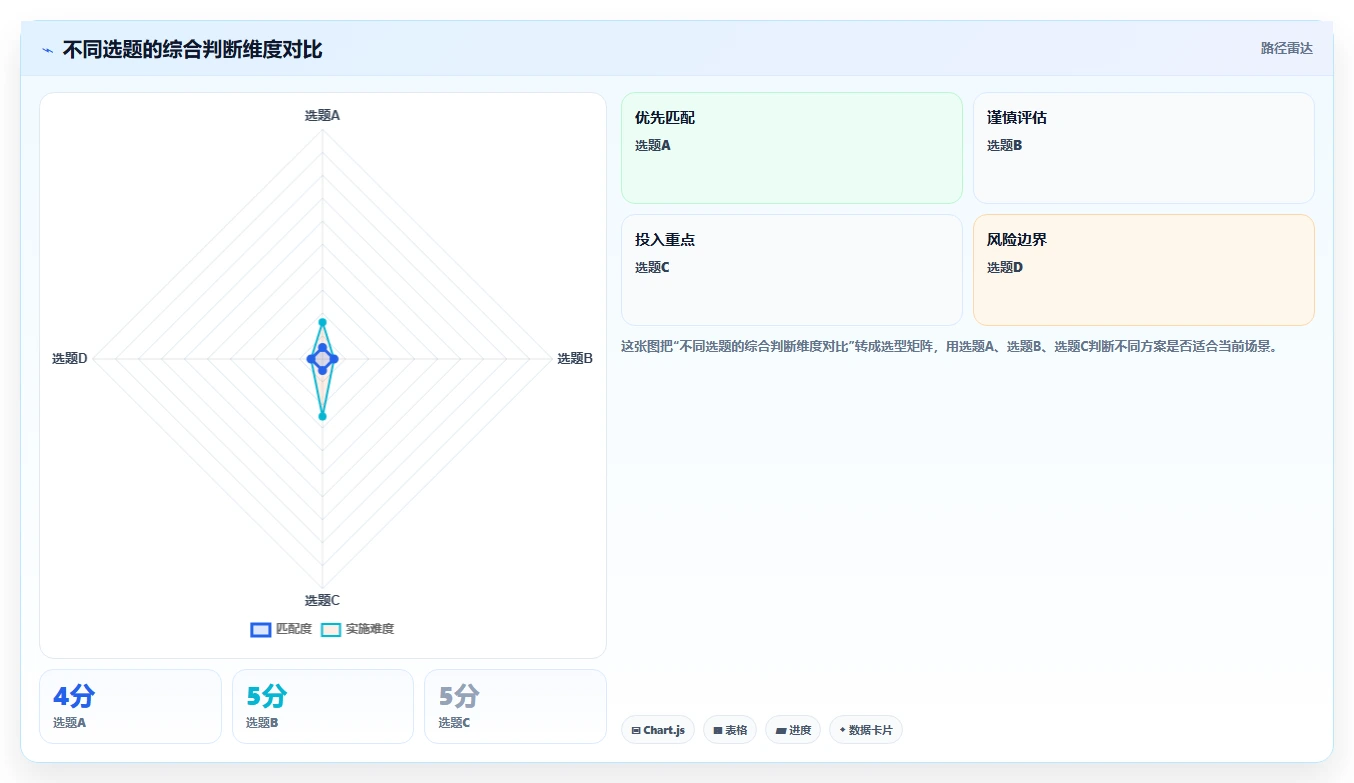Image resolution: width=1354 pixels, height=783 pixels.
Task: Click the blue 匹配度 legend swatch
Action: coord(260,629)
